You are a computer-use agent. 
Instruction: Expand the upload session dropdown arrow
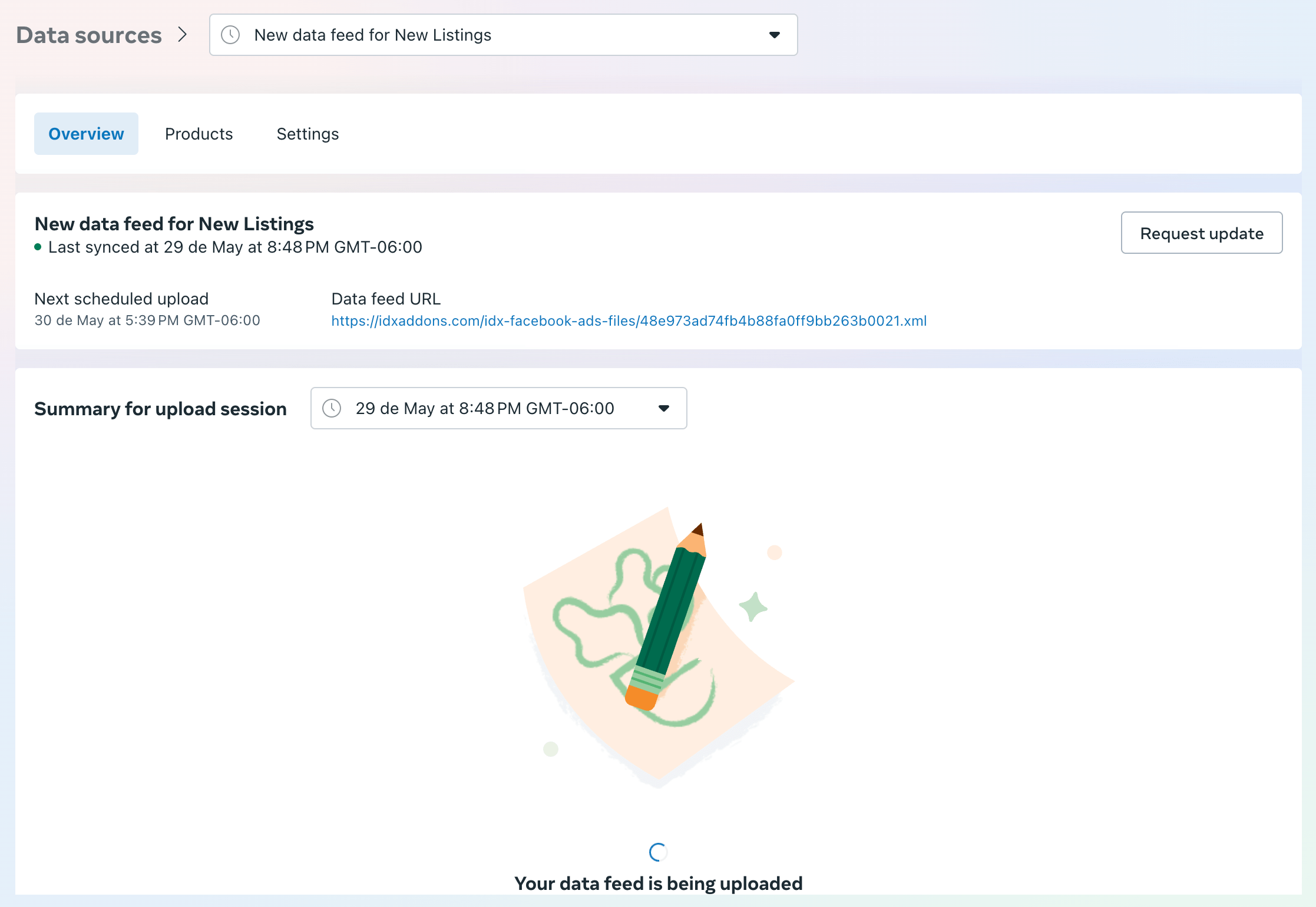click(x=664, y=408)
